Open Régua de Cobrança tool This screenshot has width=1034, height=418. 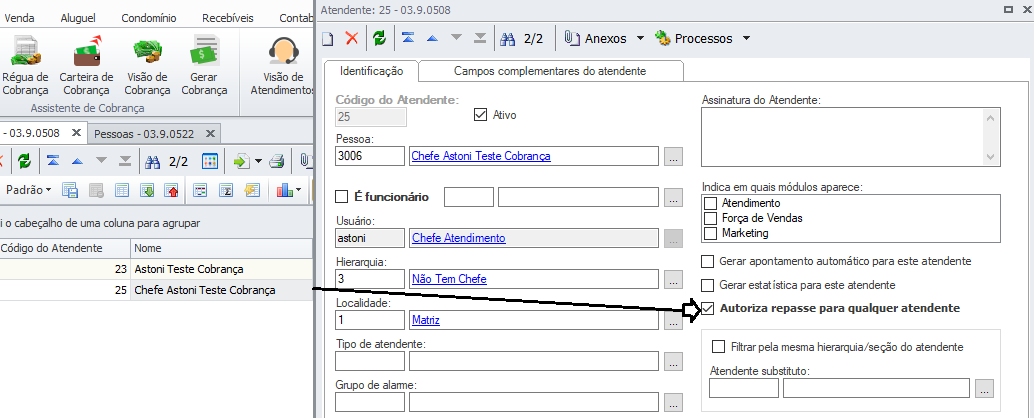point(25,66)
